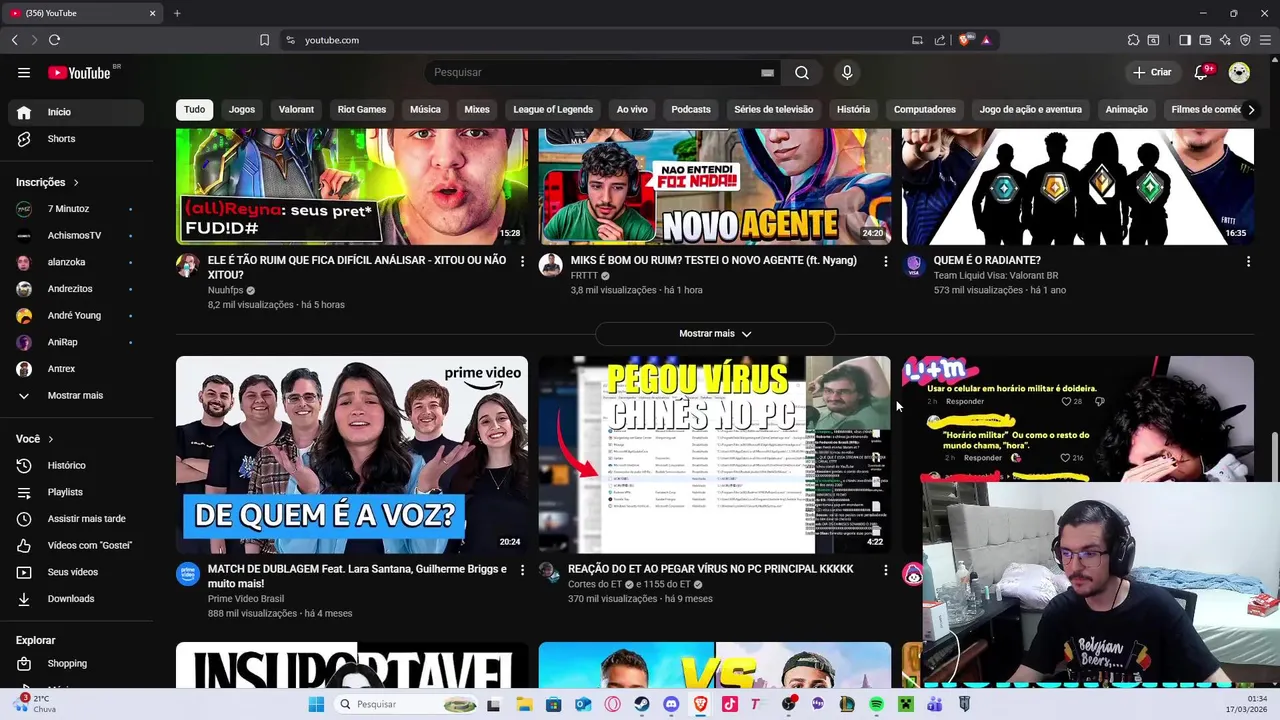
Task: Start voice search with the microphone icon
Action: [847, 72]
